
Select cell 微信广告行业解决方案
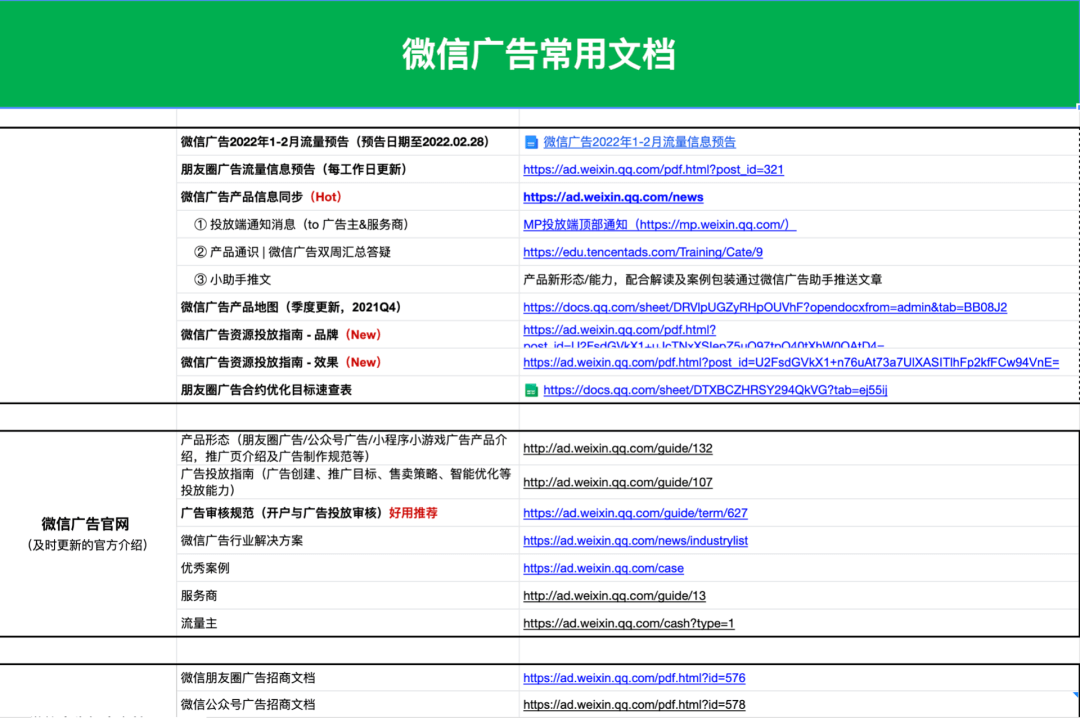(x=348, y=541)
